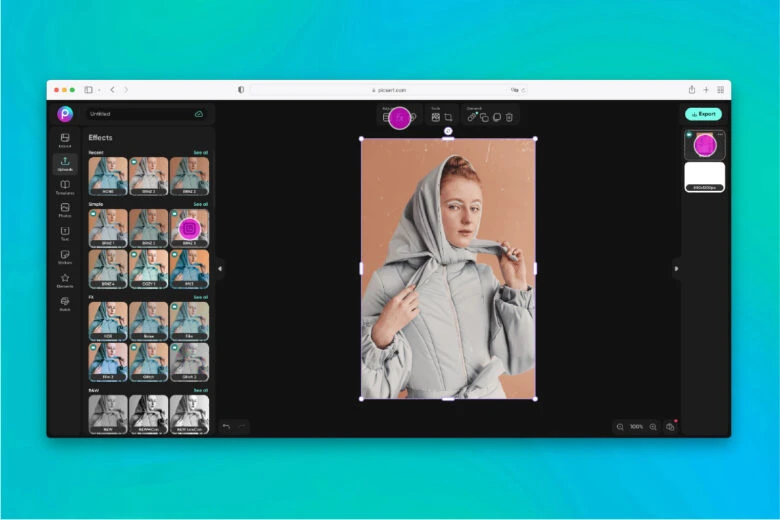The image size is (780, 520).
Task: Open the Stickers panel in sidebar
Action: click(x=65, y=256)
